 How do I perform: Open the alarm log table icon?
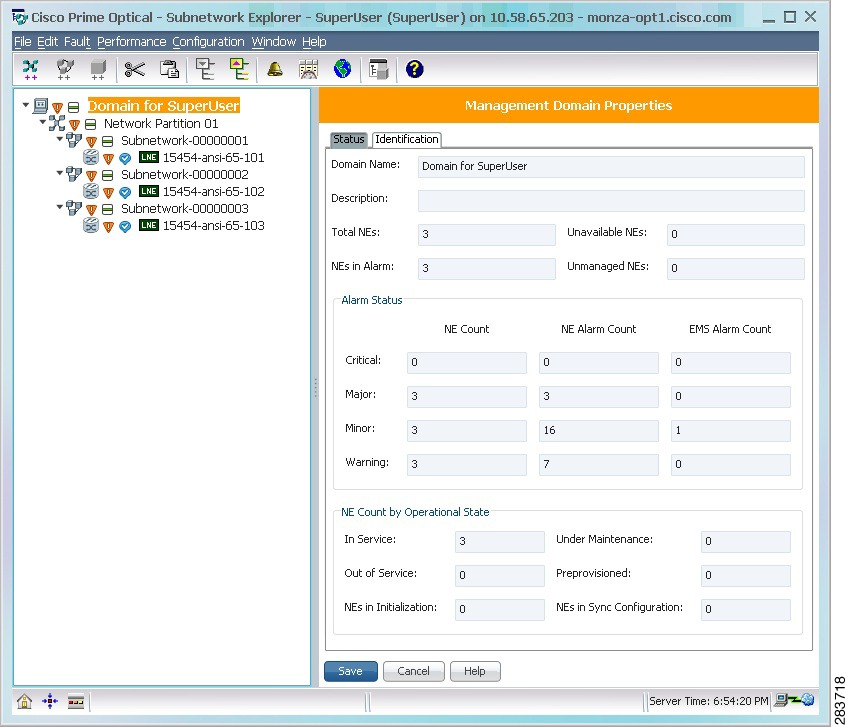308,69
